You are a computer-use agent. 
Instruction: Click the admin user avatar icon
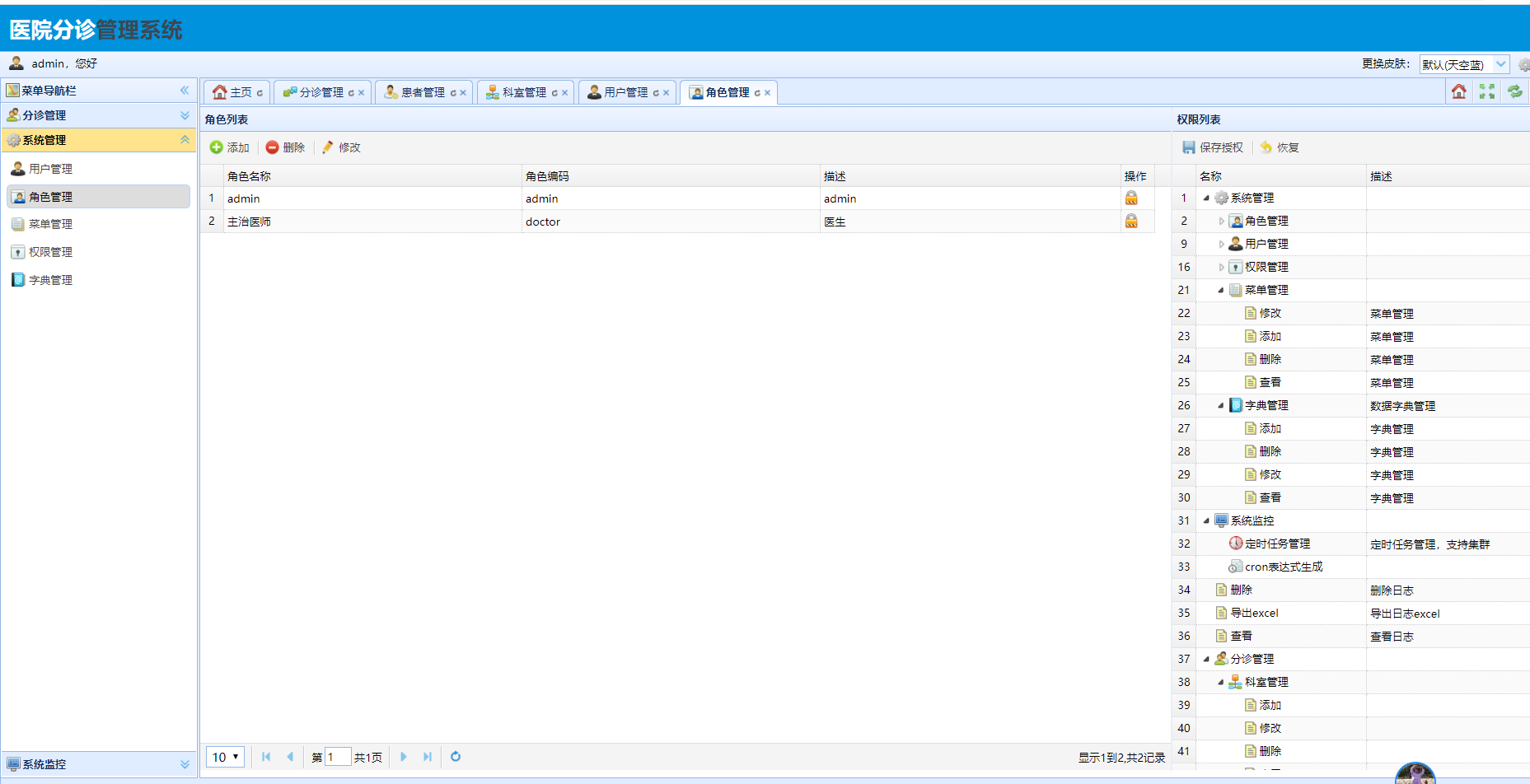[x=16, y=63]
